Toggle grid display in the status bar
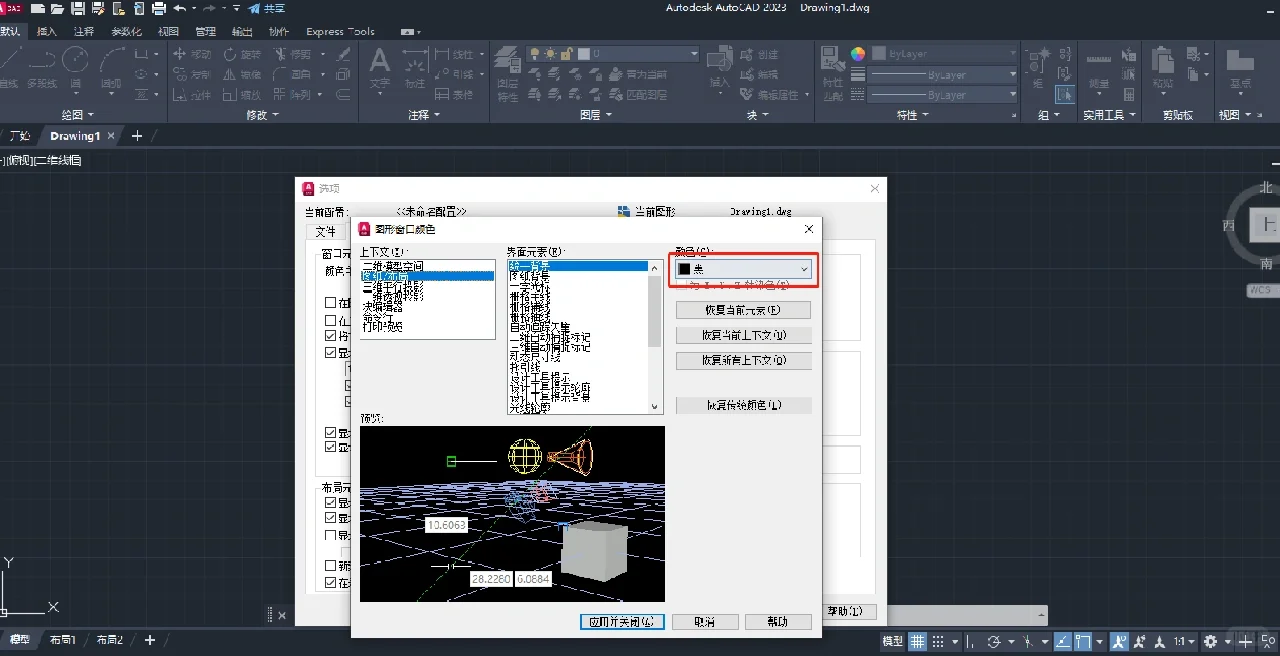 click(916, 643)
